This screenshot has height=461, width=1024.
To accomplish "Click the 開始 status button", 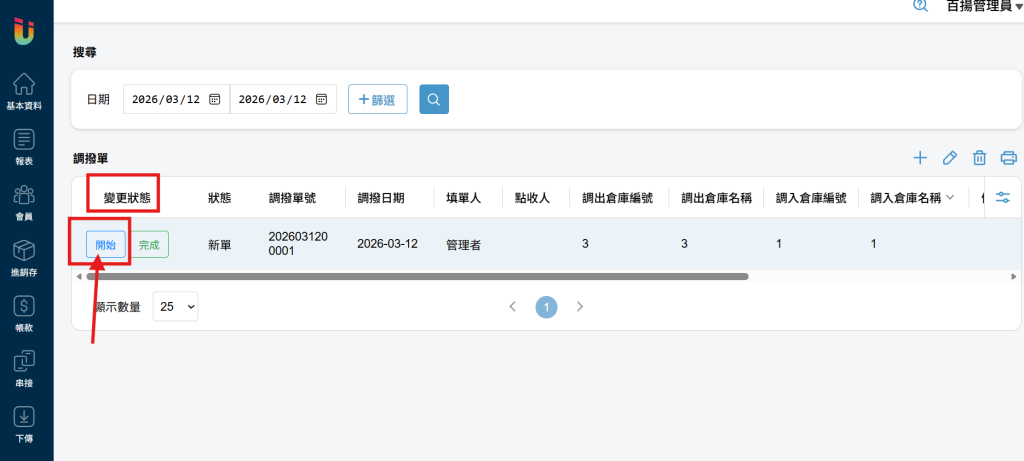I will tap(105, 244).
